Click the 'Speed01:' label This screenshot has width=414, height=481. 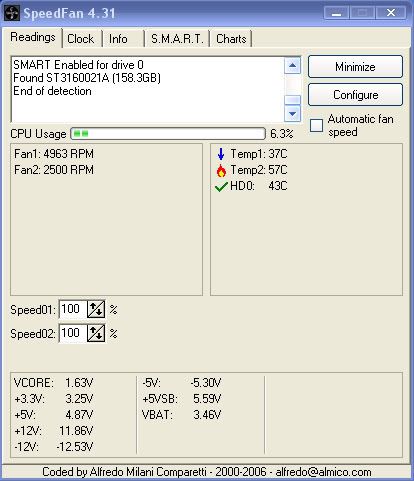(33, 310)
